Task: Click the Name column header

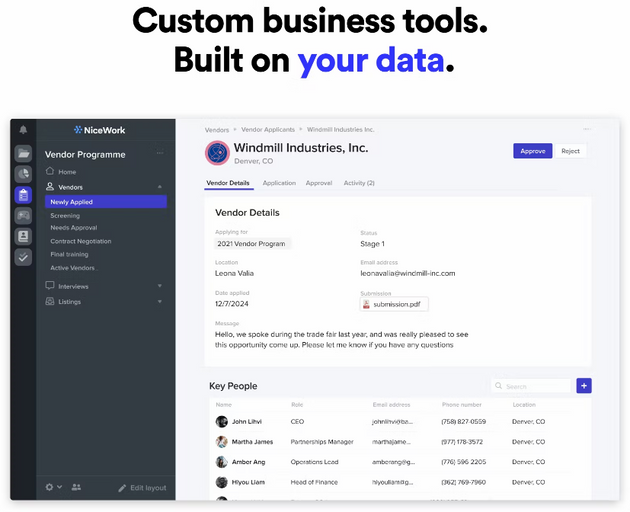Action: (x=224, y=405)
